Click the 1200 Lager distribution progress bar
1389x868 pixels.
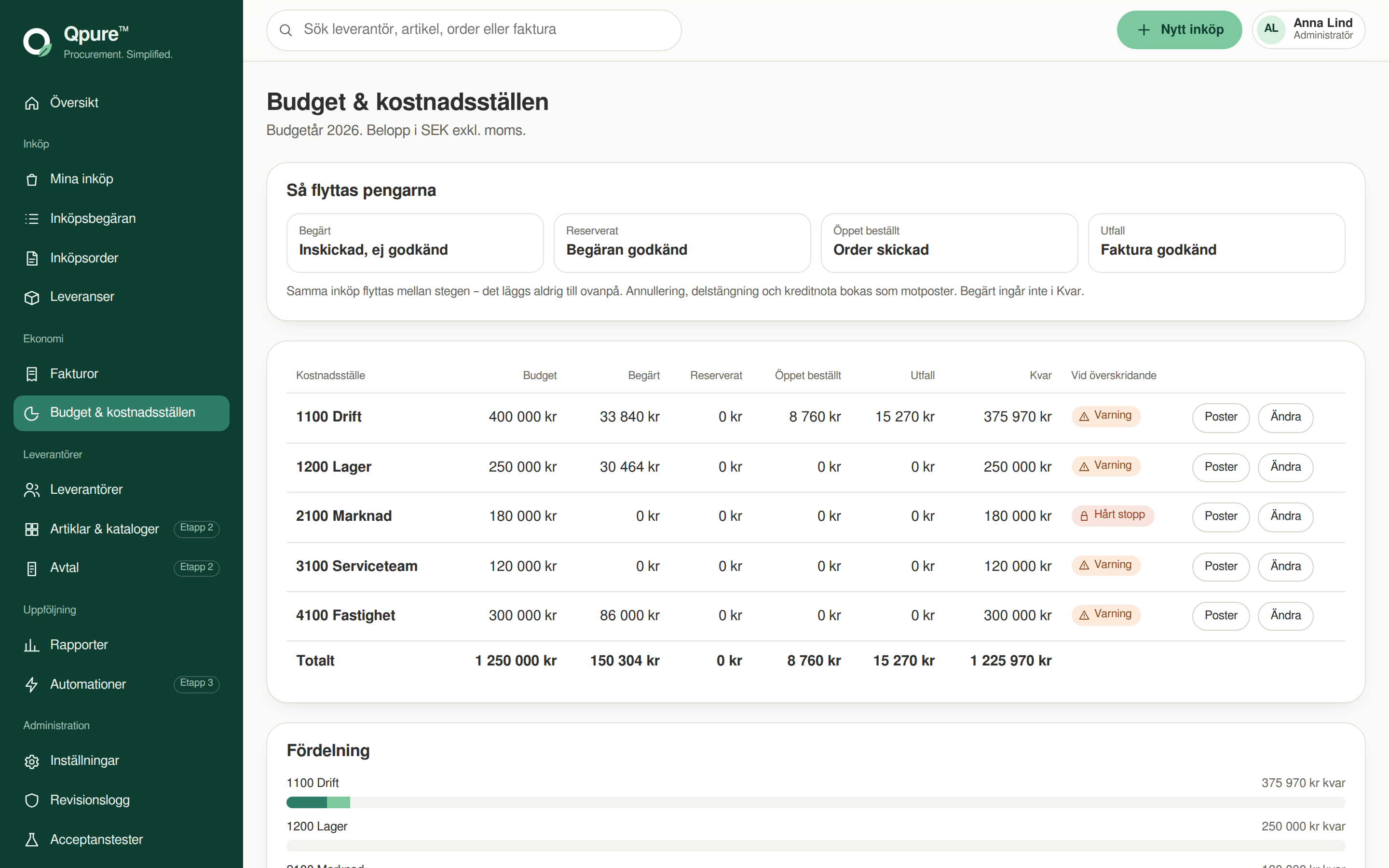(816, 846)
